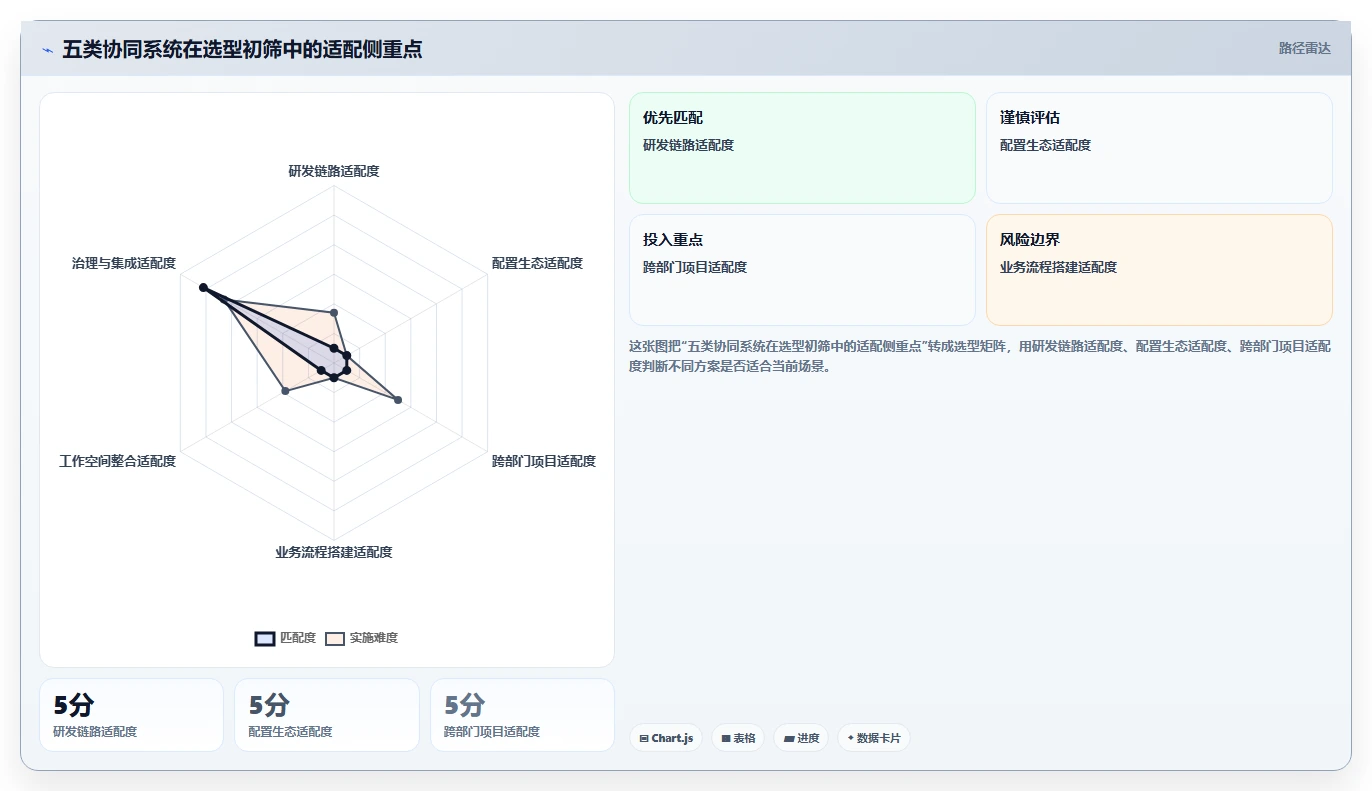Toggle the 匹配度 legend swatch
The height and width of the screenshot is (791, 1372).
pyautogui.click(x=265, y=639)
